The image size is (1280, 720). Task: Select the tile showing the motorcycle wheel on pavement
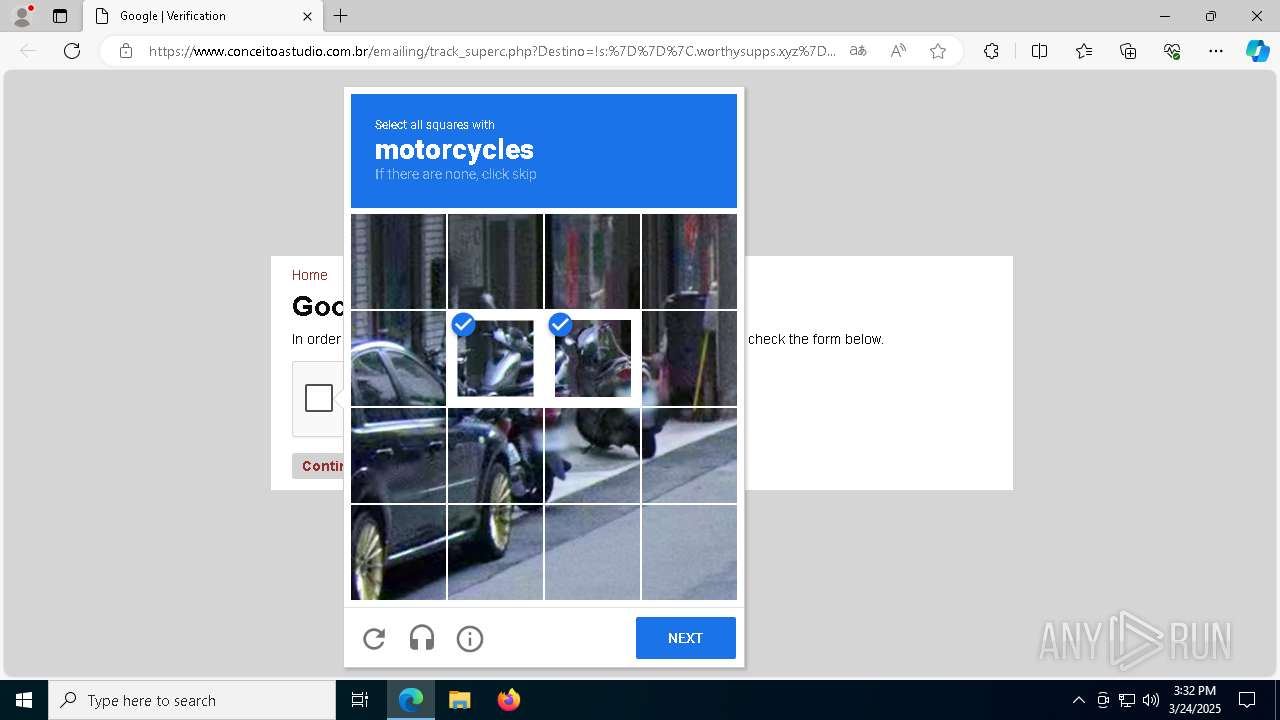click(593, 455)
